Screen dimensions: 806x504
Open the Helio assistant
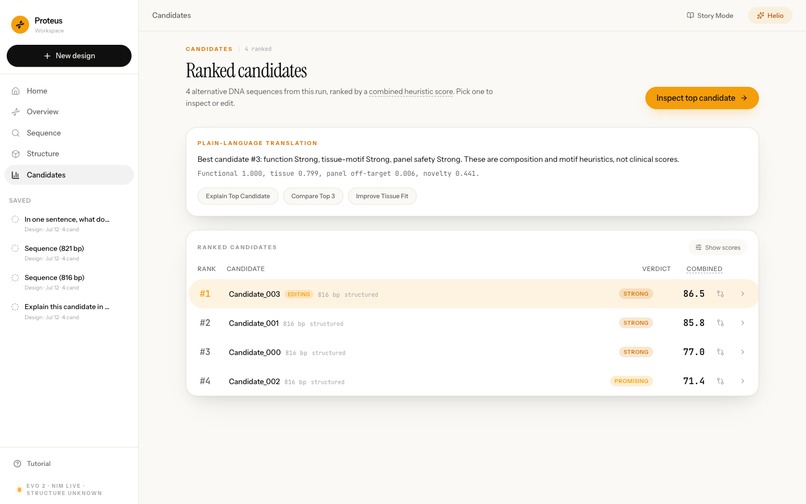tap(770, 15)
